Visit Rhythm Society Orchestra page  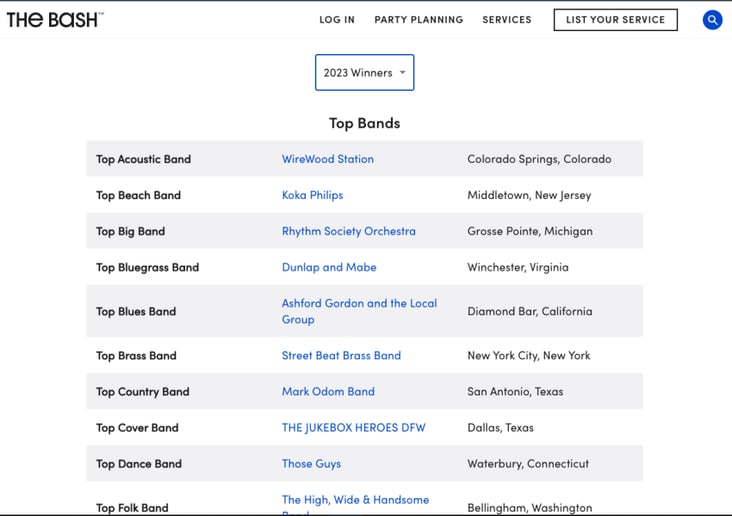pos(348,231)
